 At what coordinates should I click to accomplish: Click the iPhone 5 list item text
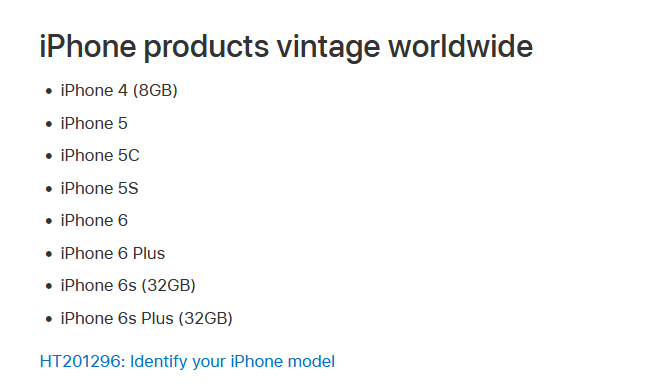pos(94,123)
